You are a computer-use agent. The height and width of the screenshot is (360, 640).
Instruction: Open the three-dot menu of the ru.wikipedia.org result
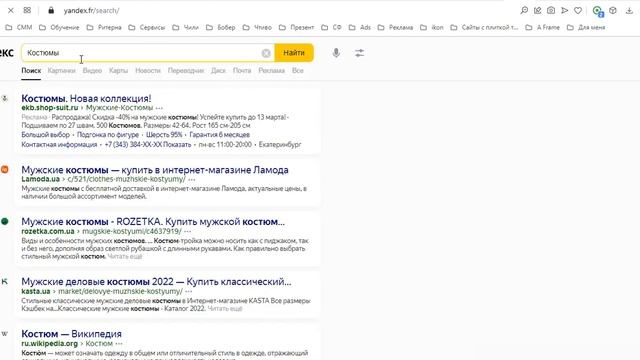119,344
